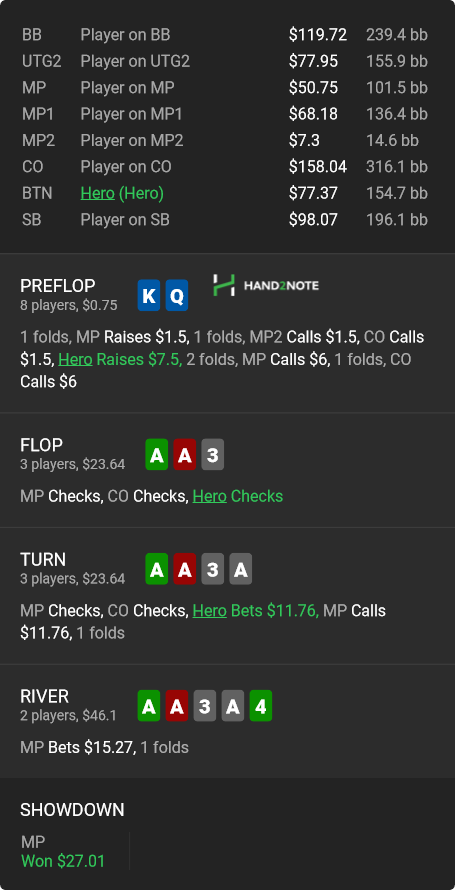Select the Player on CO row

[227, 167]
